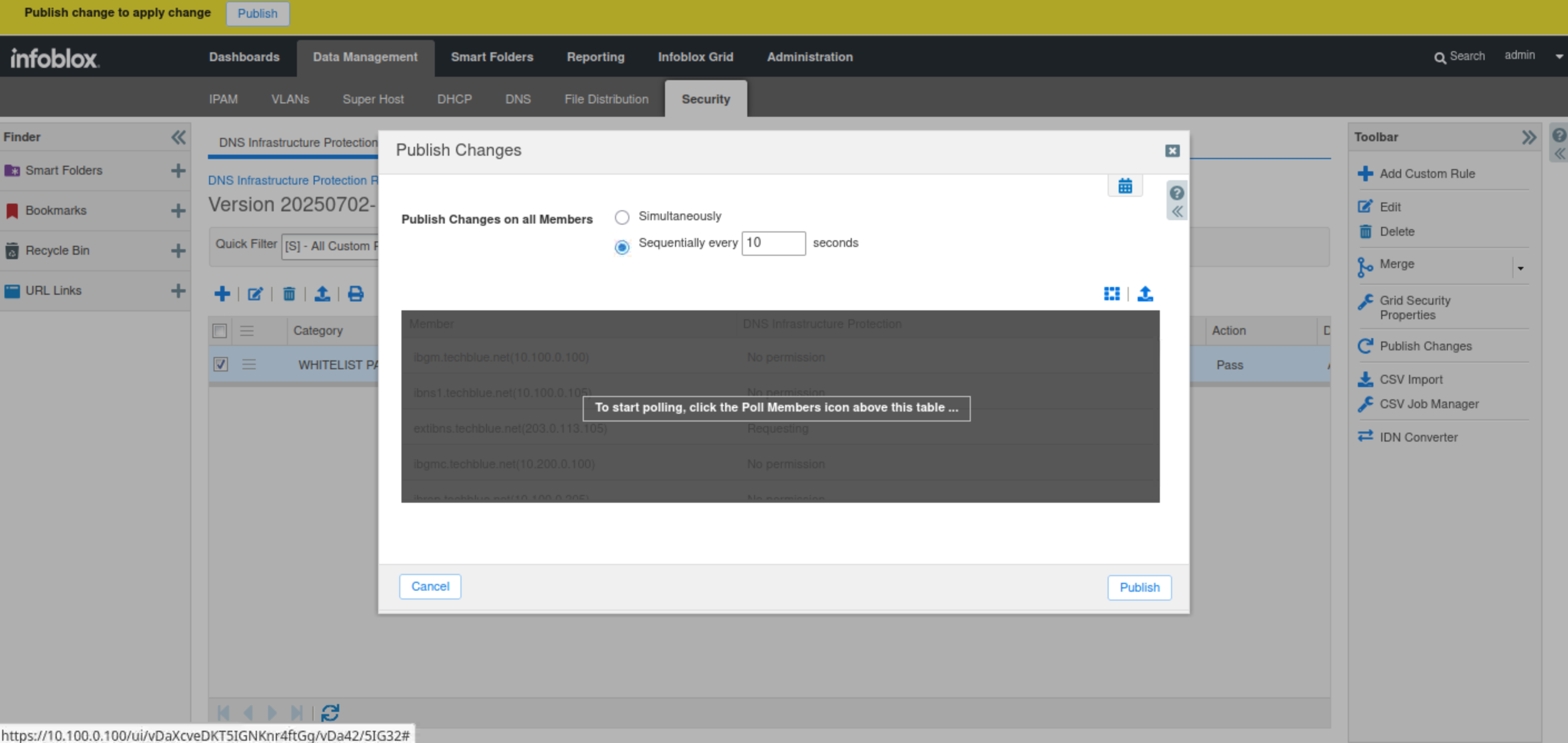Click the export icon above members table
The width and height of the screenshot is (1568, 743).
tap(1145, 294)
